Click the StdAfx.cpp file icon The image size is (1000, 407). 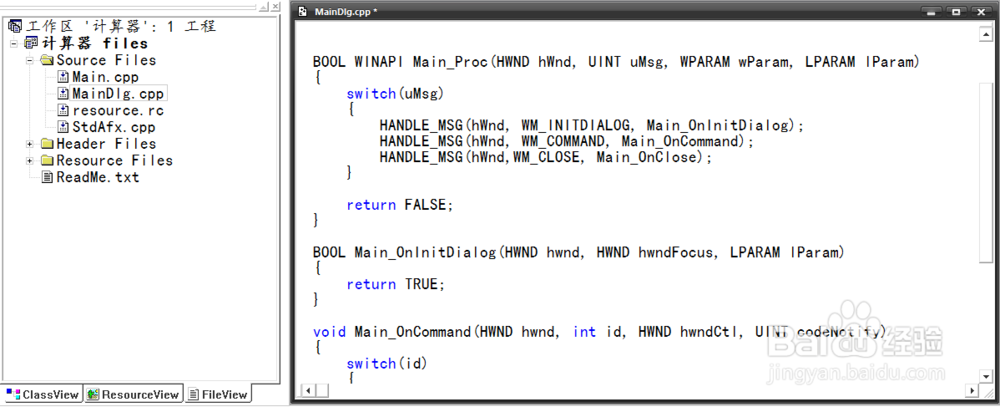[x=63, y=127]
